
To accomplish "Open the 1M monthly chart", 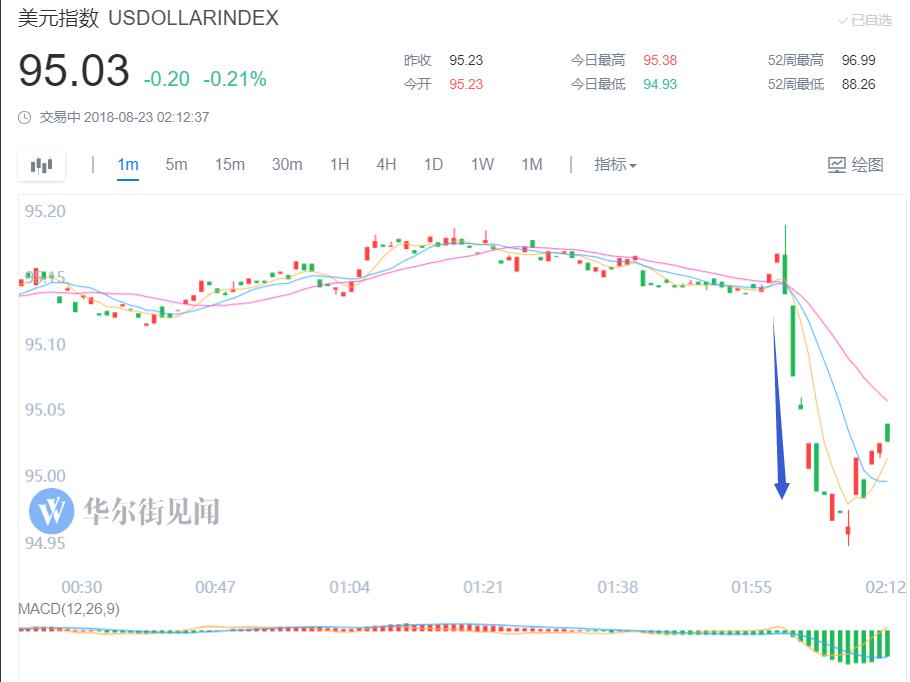I will 531,164.
